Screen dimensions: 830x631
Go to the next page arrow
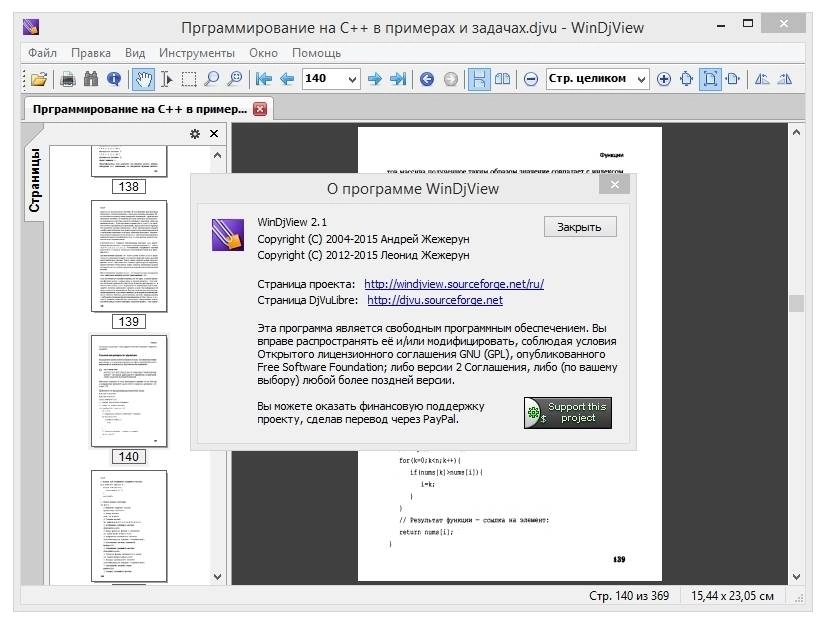[375, 79]
